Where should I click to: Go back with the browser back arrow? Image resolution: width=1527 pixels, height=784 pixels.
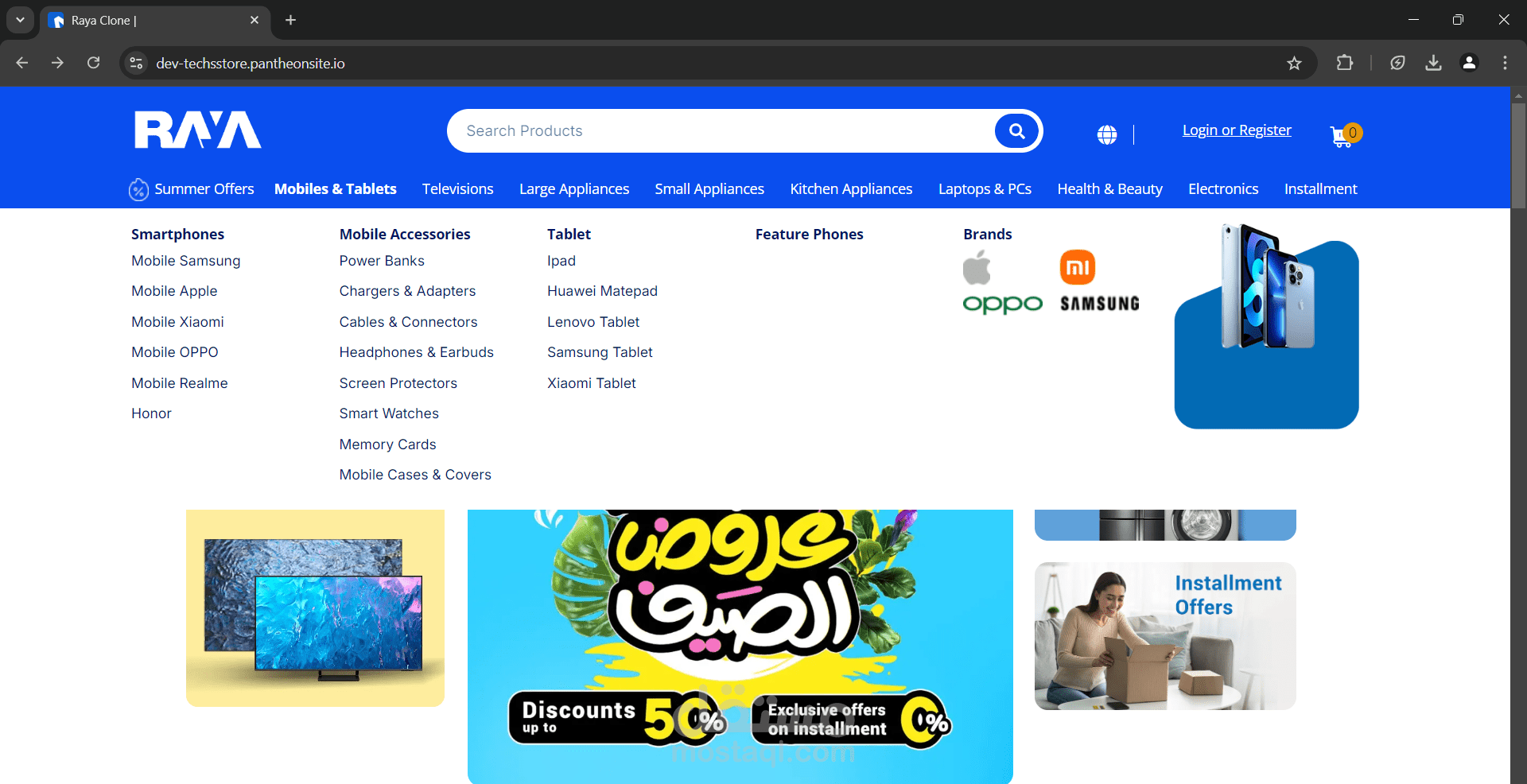pos(22,63)
